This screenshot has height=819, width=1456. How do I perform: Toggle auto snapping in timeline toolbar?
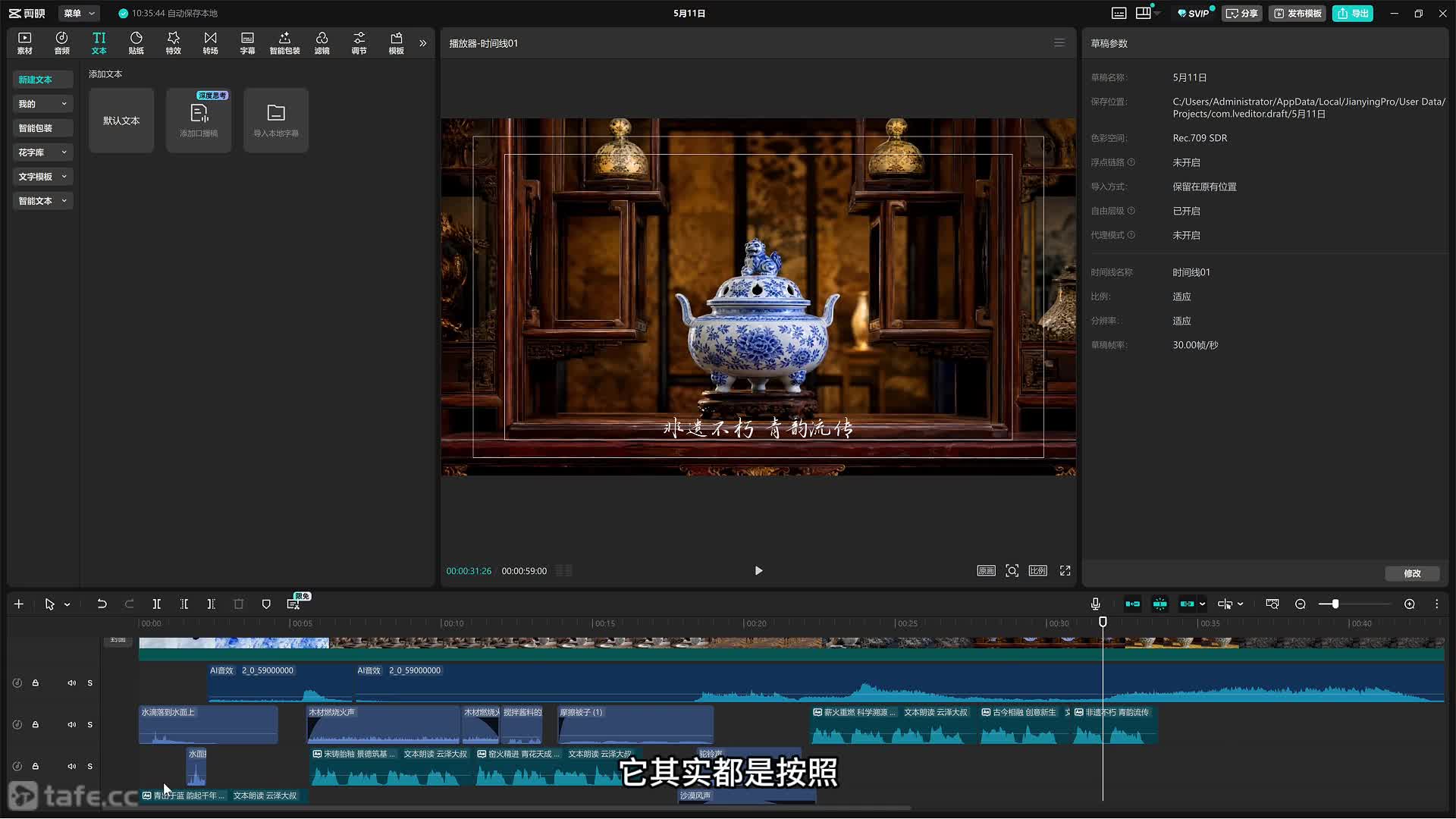pyautogui.click(x=1159, y=604)
